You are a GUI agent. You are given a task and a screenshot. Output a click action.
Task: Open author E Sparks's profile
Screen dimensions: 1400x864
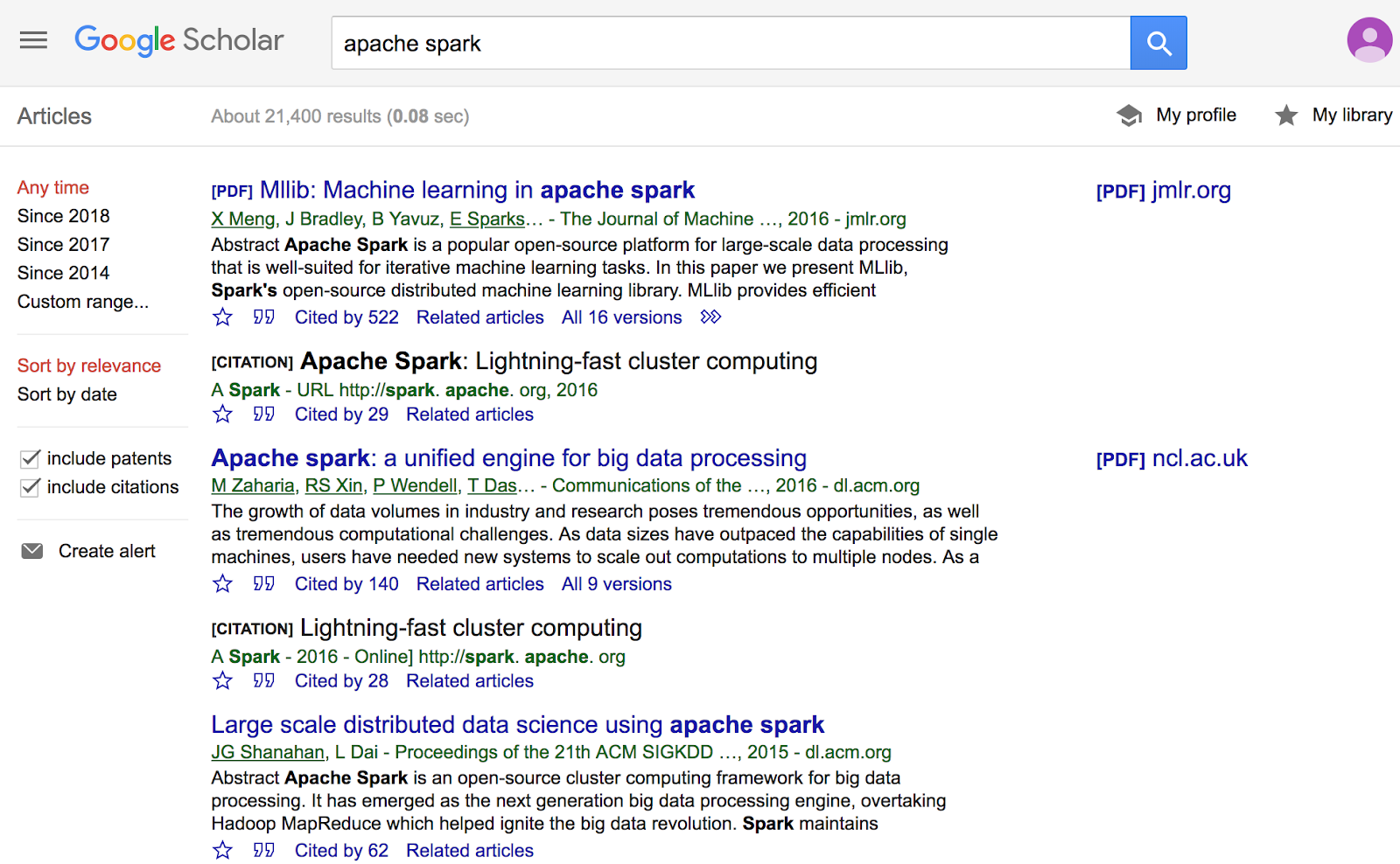[487, 219]
